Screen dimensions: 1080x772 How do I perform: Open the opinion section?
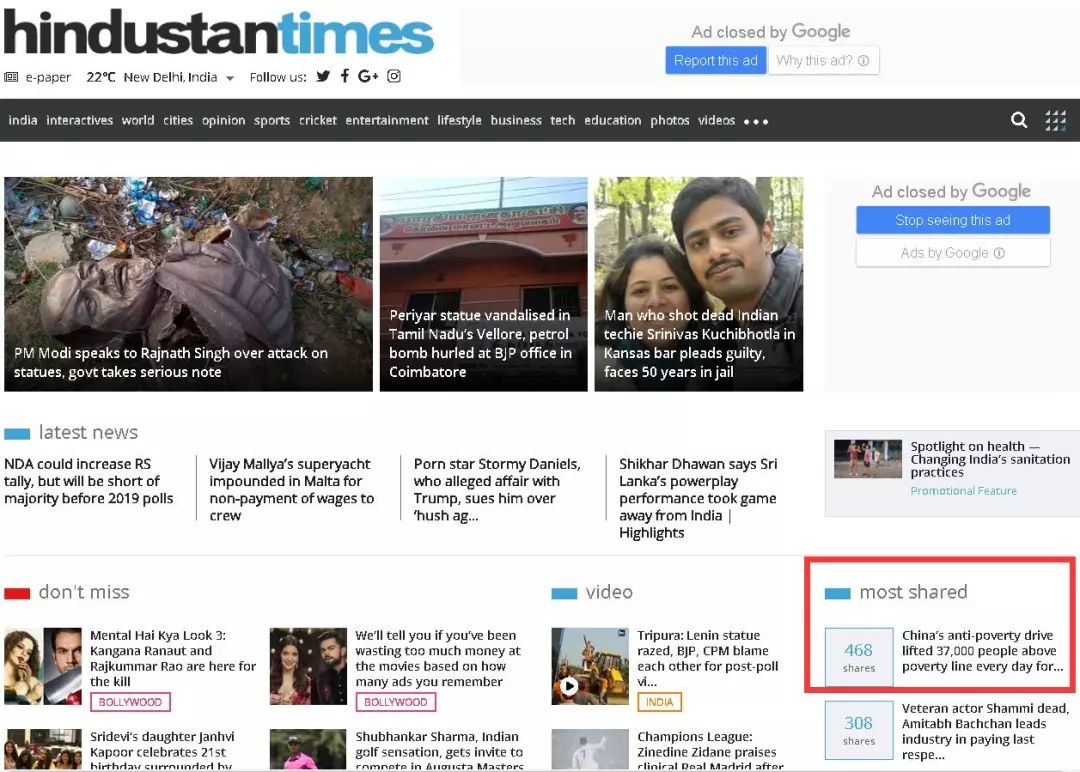click(223, 121)
